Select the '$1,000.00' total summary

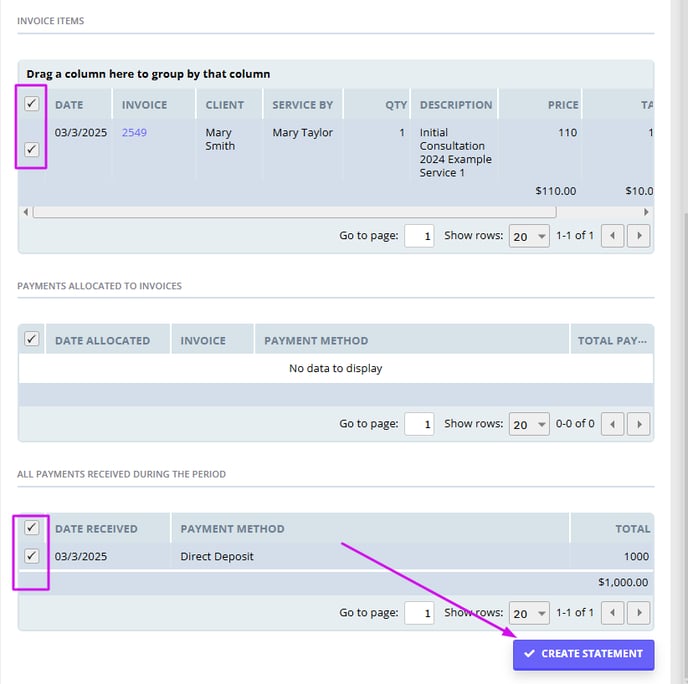tap(623, 582)
